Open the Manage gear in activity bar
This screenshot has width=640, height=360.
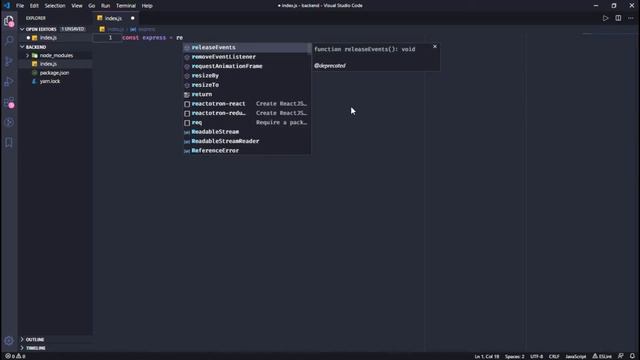tap(9, 340)
